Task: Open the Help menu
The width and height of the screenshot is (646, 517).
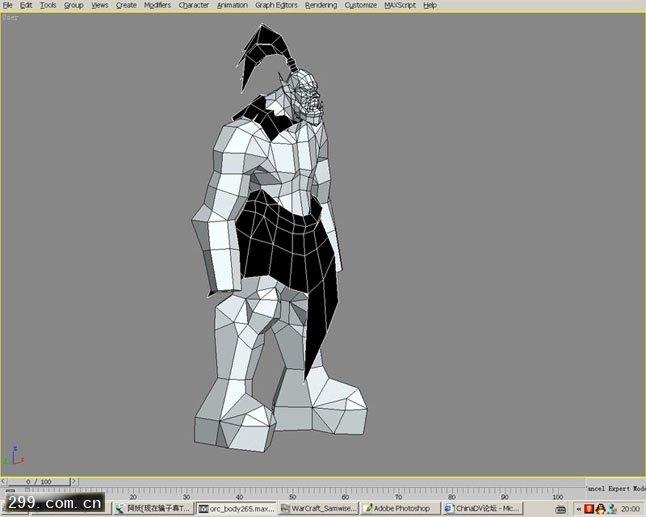Action: (x=430, y=5)
